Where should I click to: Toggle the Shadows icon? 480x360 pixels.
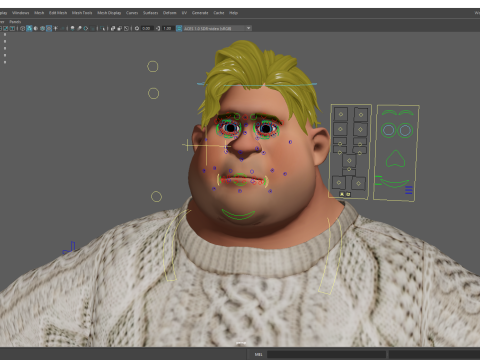click(62, 28)
